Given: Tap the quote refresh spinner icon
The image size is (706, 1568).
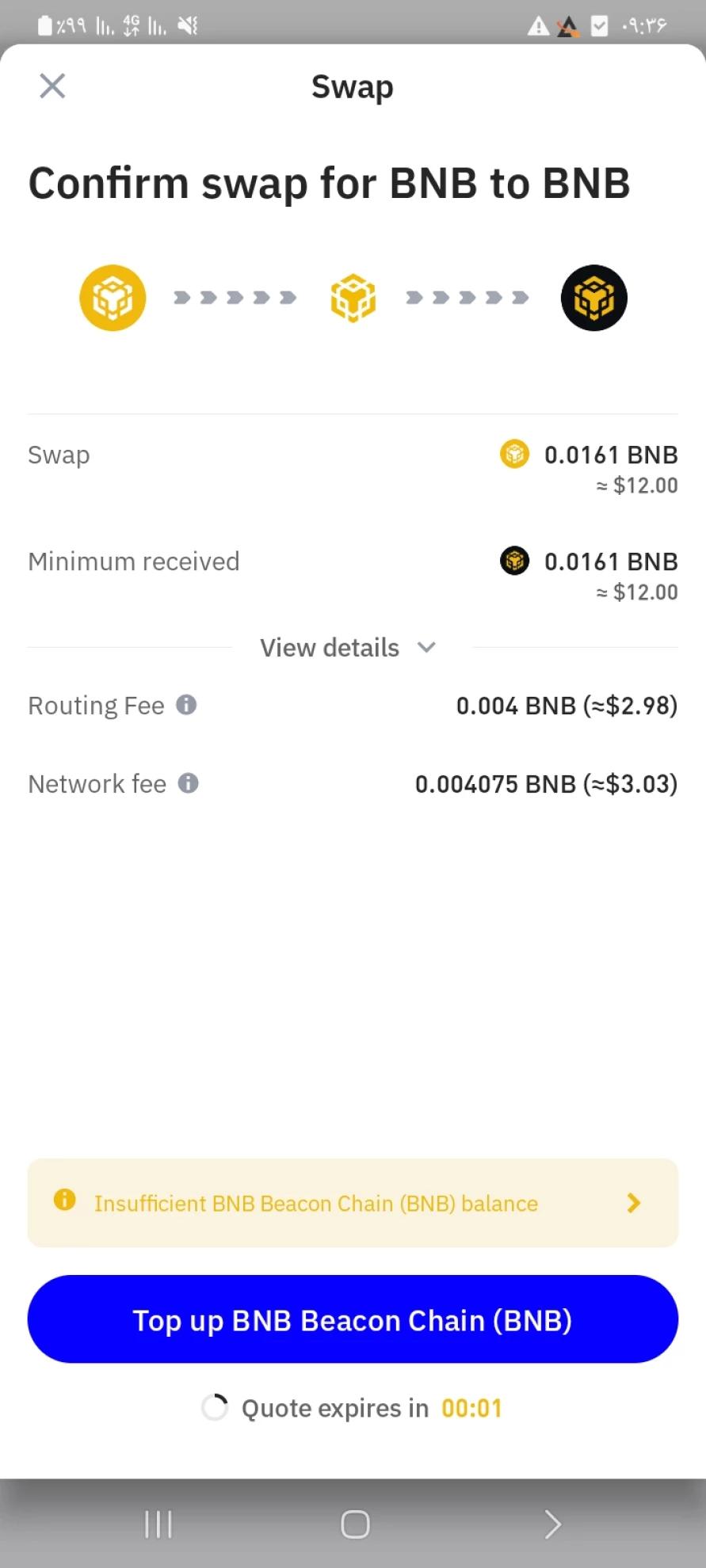Looking at the screenshot, I should 215,1407.
